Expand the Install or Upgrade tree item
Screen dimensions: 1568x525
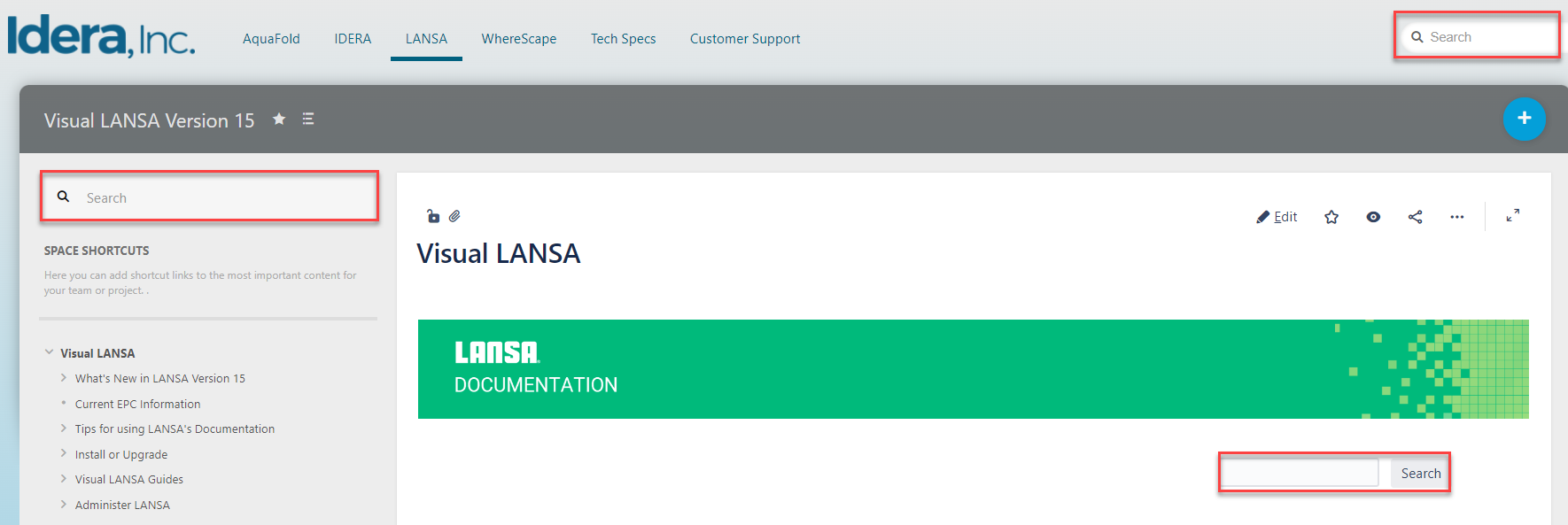pyautogui.click(x=64, y=454)
